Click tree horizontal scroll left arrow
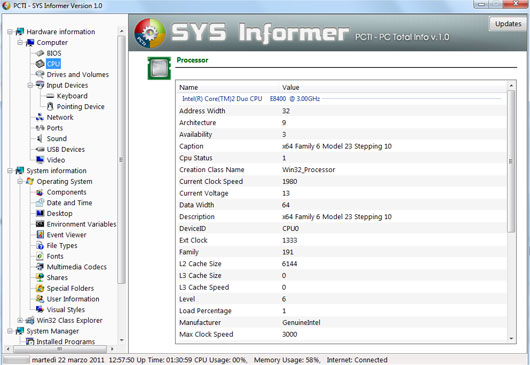The width and height of the screenshot is (530, 365). click(x=8, y=348)
